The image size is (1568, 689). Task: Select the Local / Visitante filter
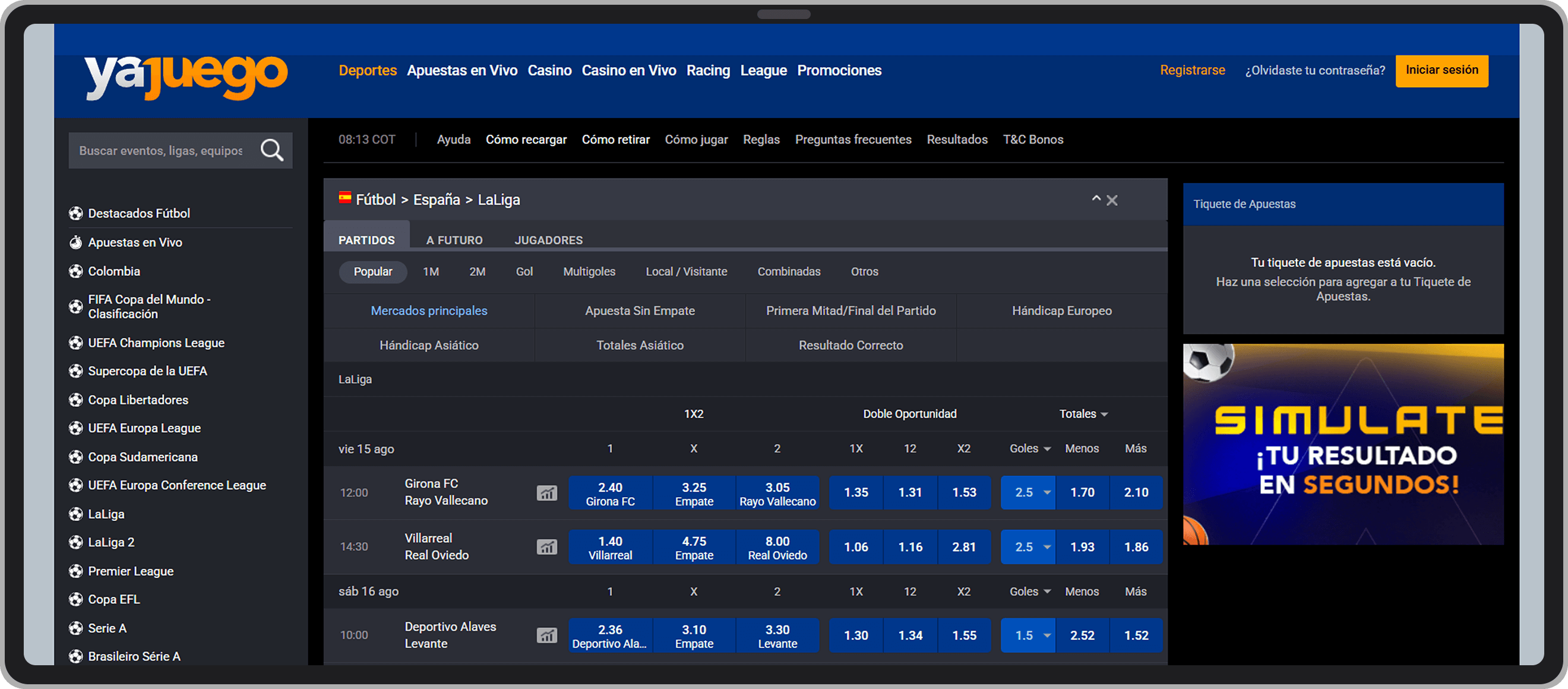(687, 271)
